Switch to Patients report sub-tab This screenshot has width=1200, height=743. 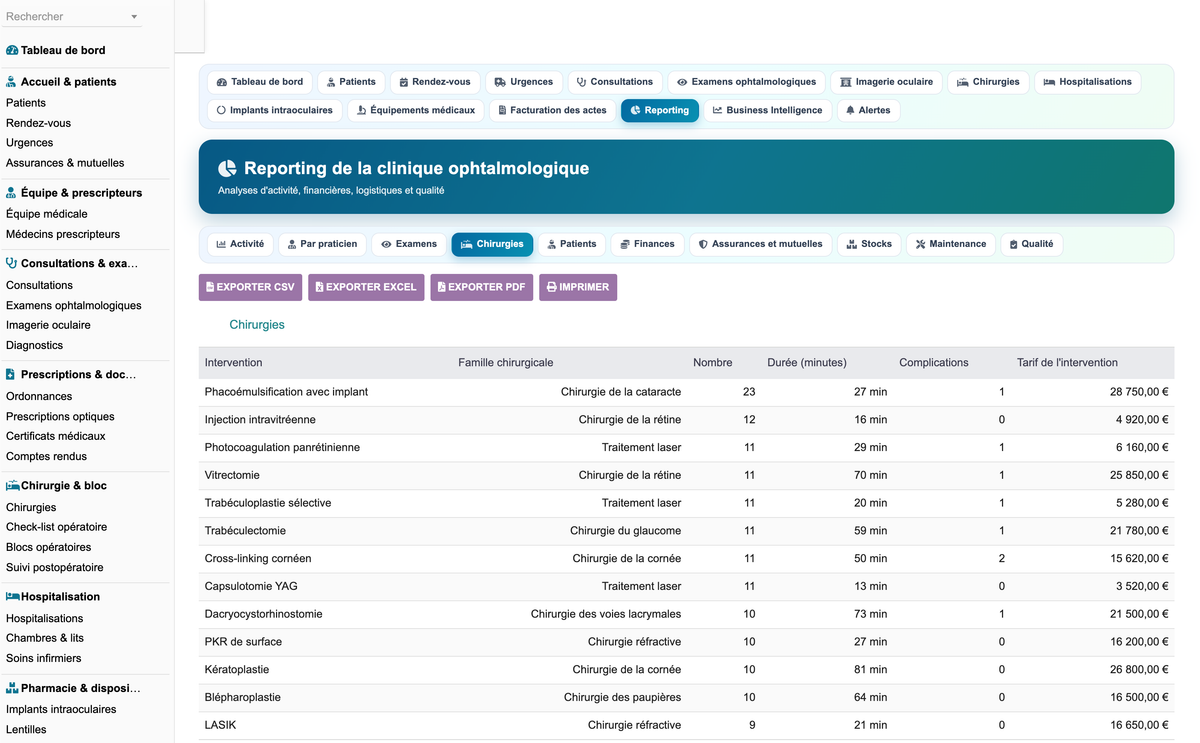[571, 244]
